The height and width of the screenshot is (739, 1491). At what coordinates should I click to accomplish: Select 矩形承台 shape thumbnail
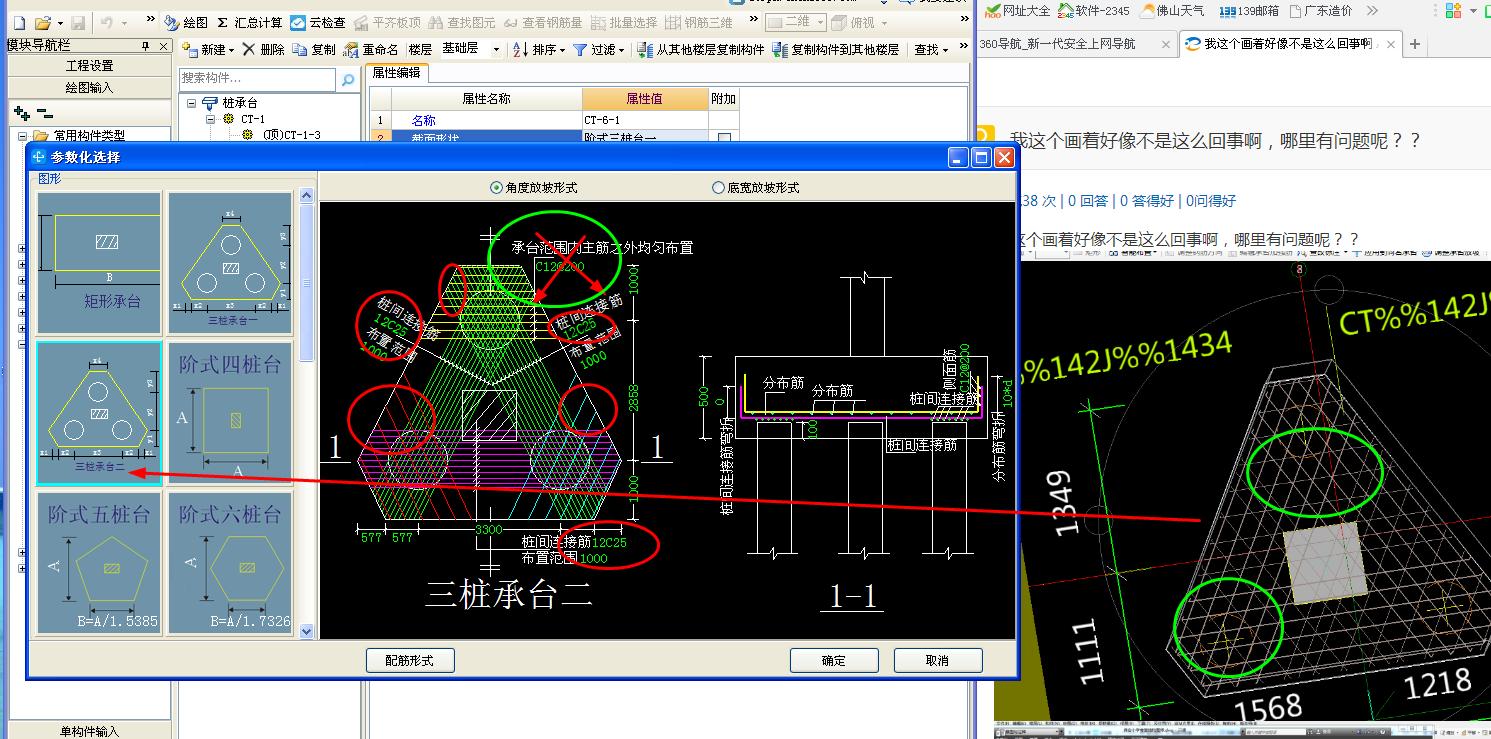point(99,263)
